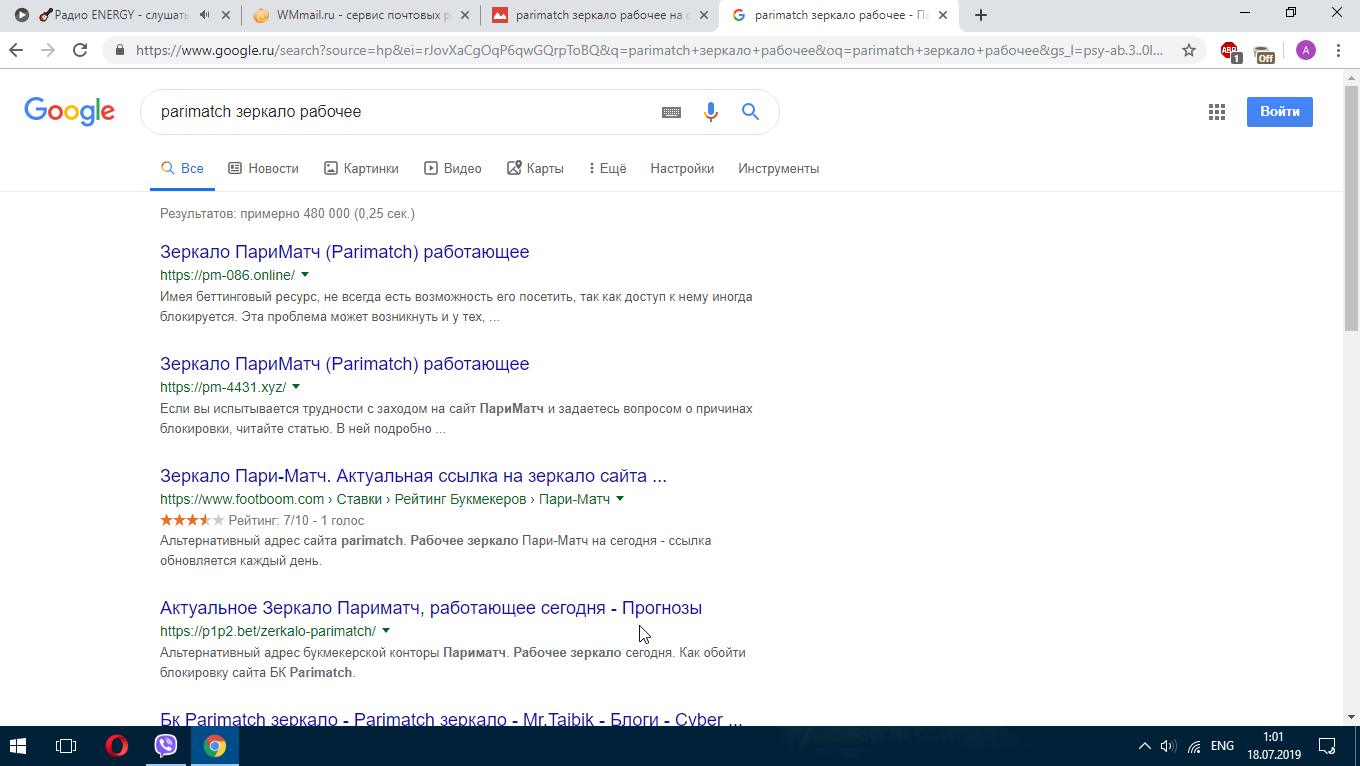This screenshot has height=766, width=1360.
Task: Bookmark this page with the star icon
Action: [x=1189, y=50]
